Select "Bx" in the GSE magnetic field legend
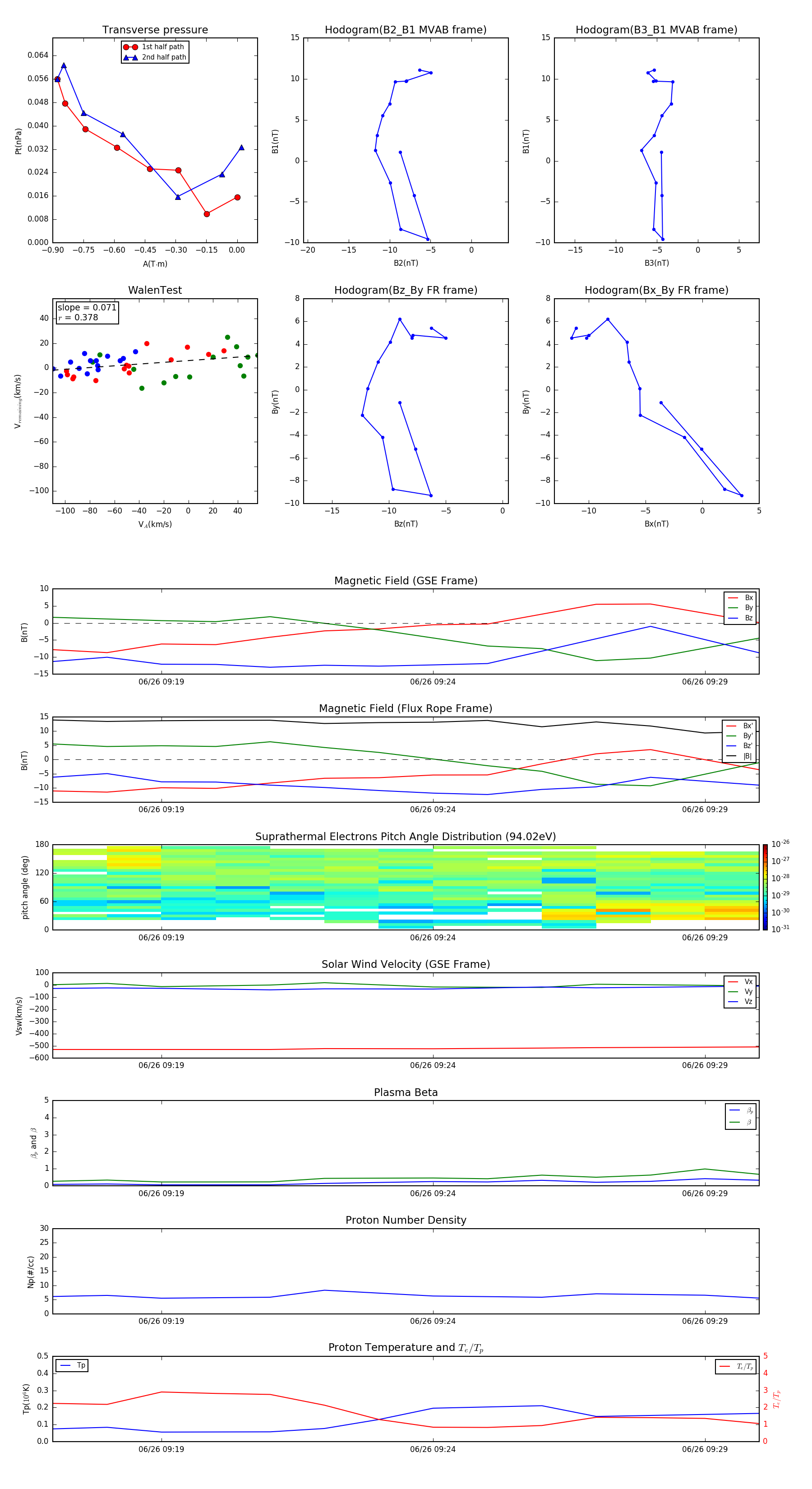 pos(741,598)
